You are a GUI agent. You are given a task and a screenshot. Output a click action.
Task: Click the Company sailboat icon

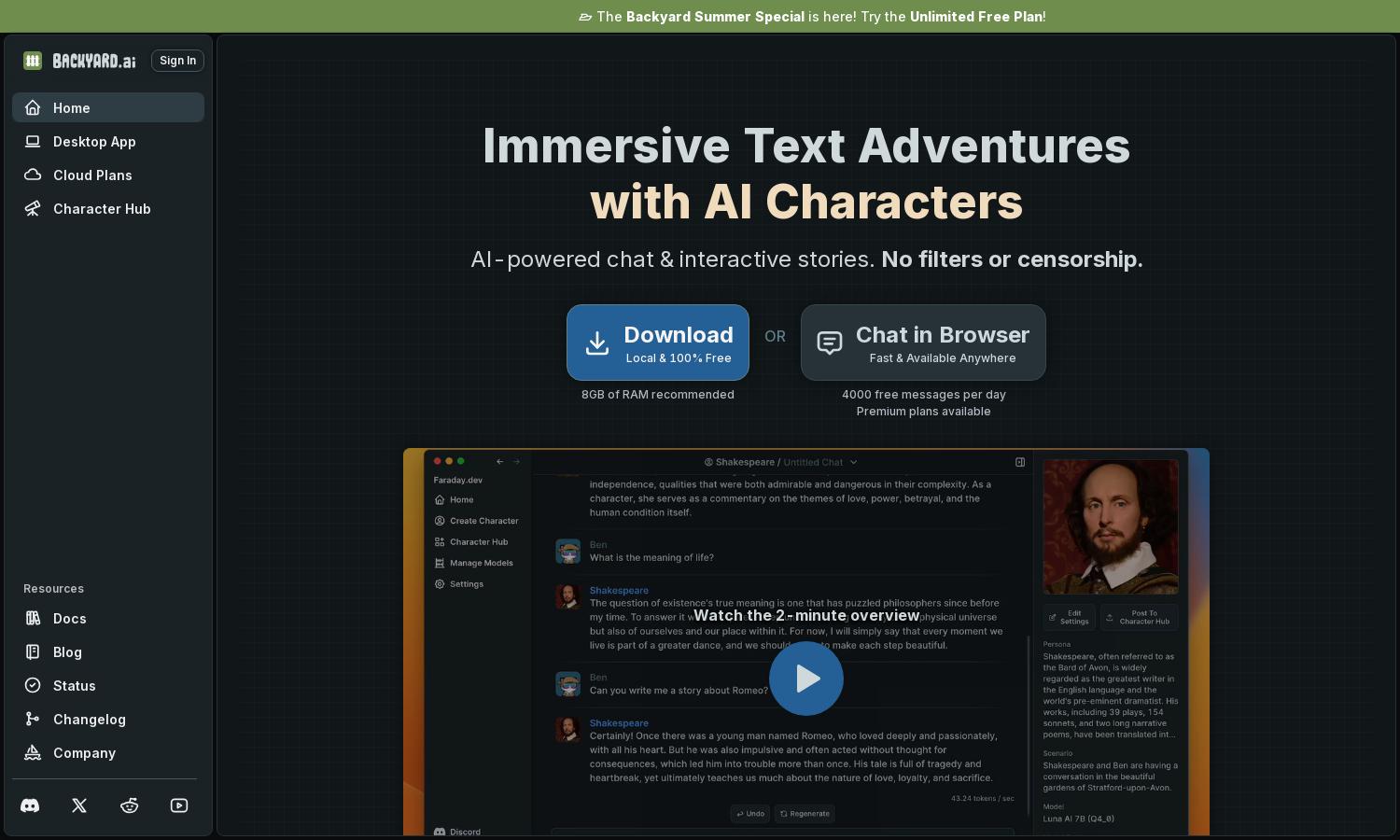coord(33,752)
